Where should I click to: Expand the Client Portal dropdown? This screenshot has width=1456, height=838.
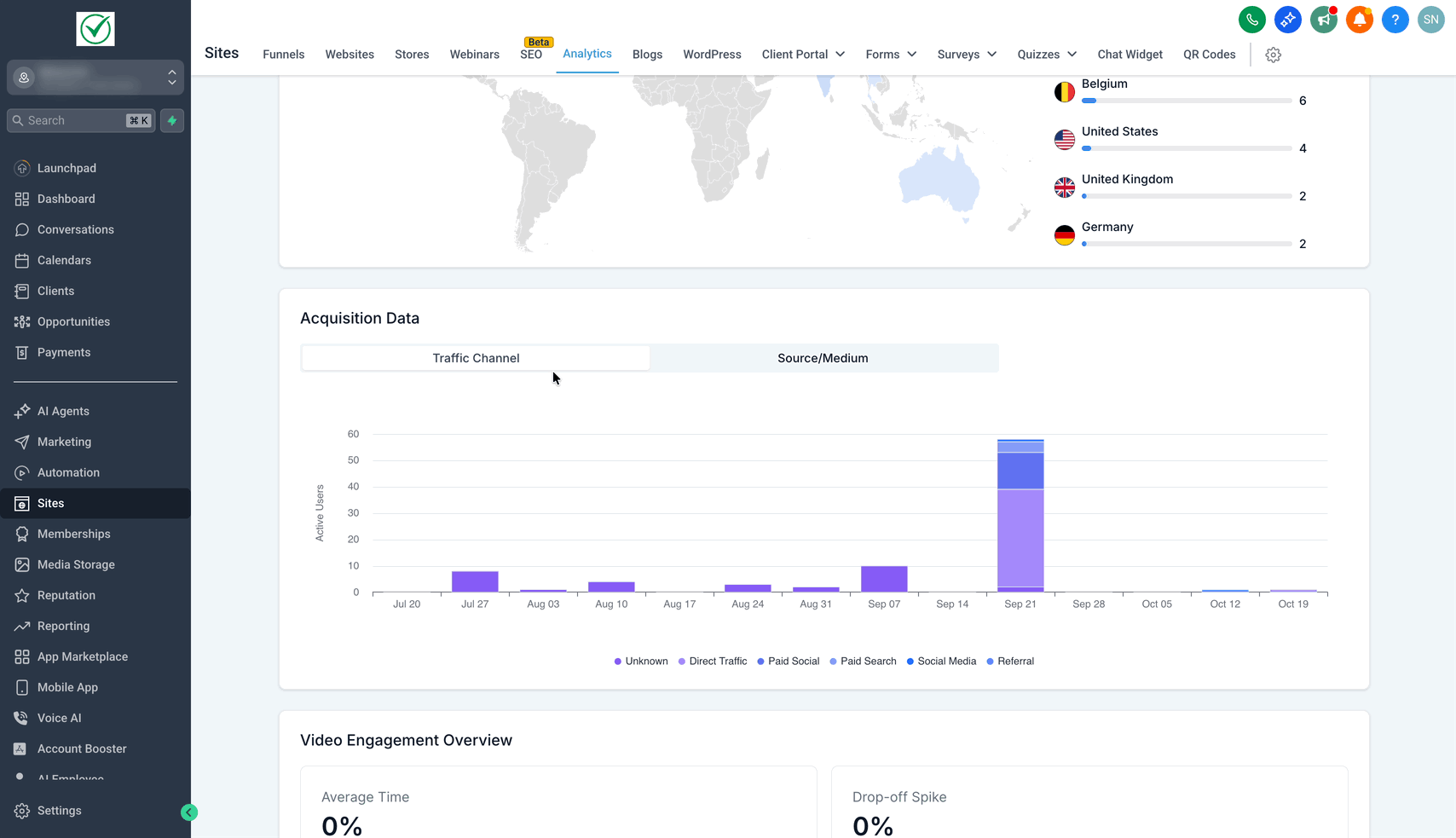click(803, 55)
